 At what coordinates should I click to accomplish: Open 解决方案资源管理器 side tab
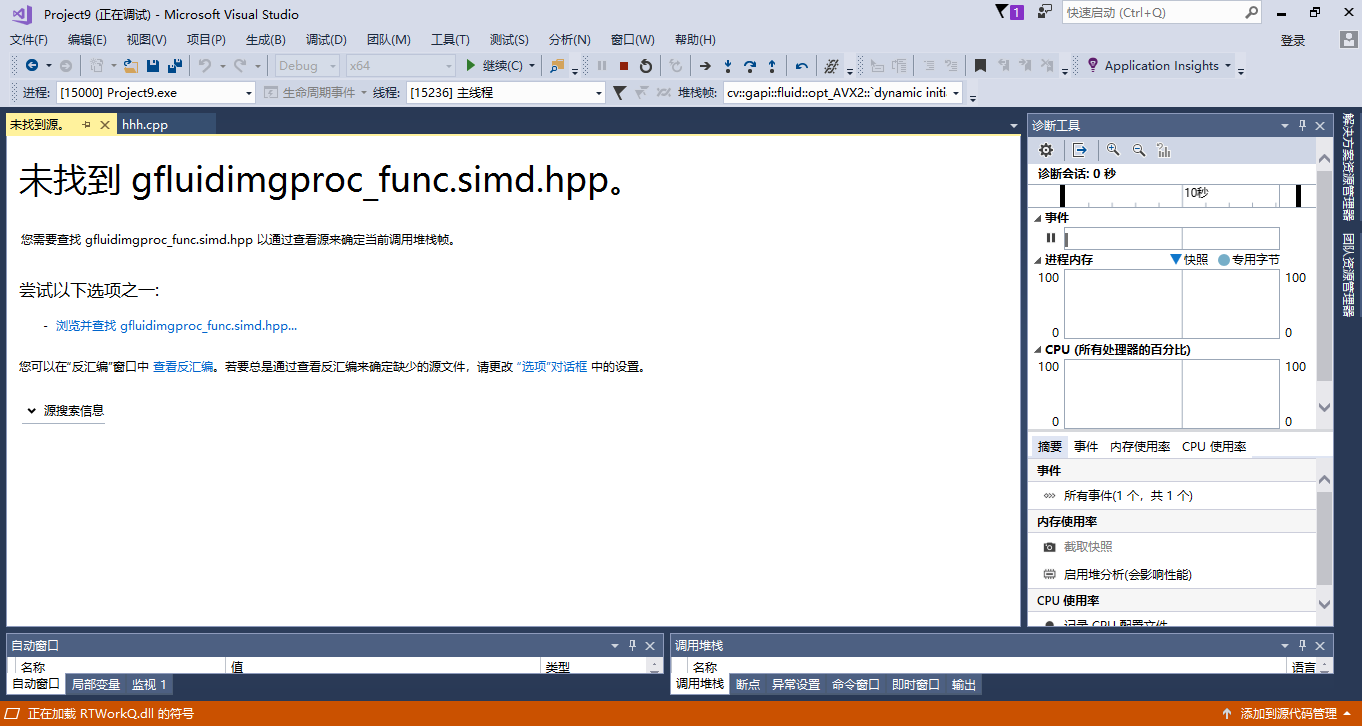click(1350, 167)
